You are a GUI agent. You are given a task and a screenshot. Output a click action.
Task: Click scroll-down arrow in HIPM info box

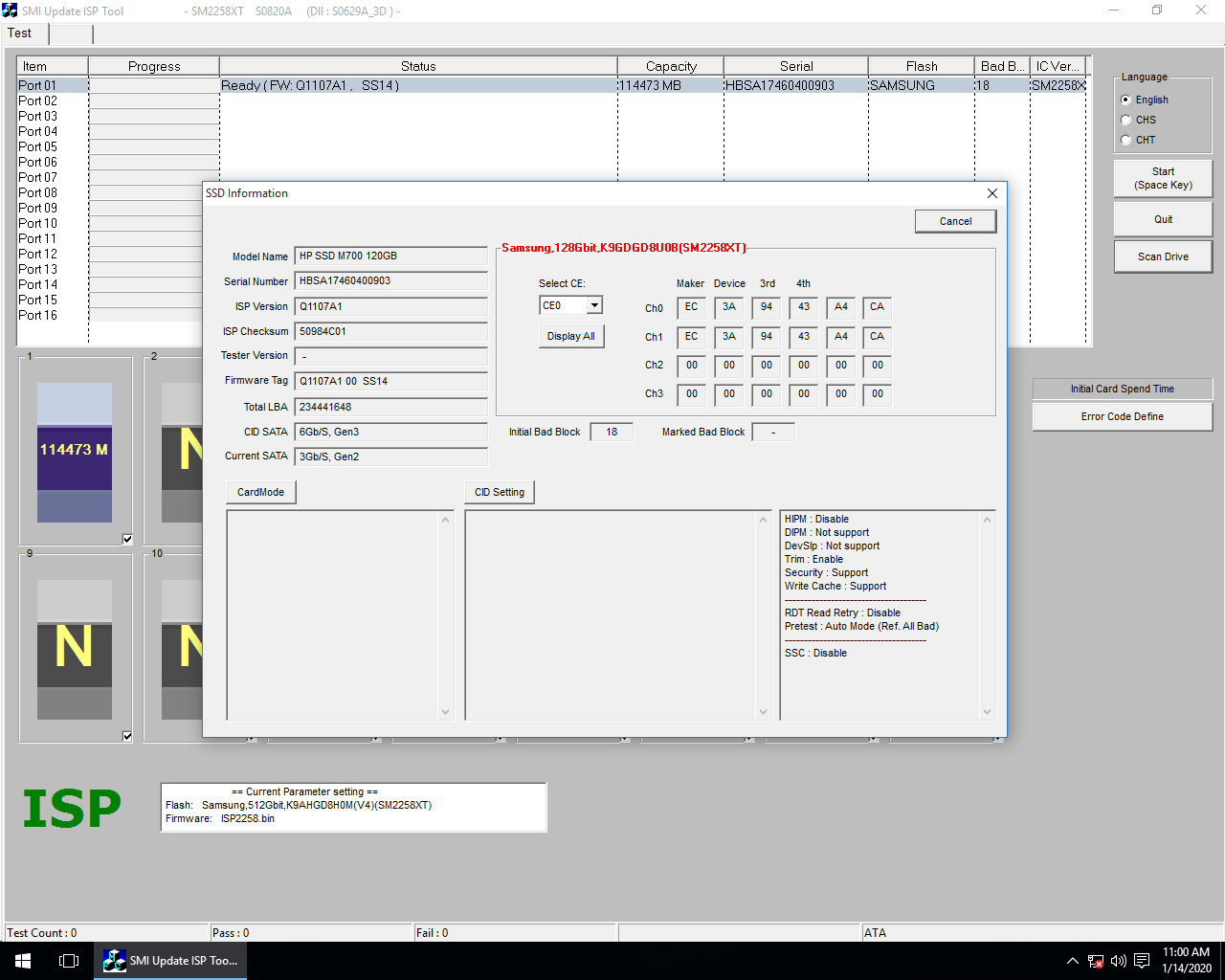tap(987, 711)
